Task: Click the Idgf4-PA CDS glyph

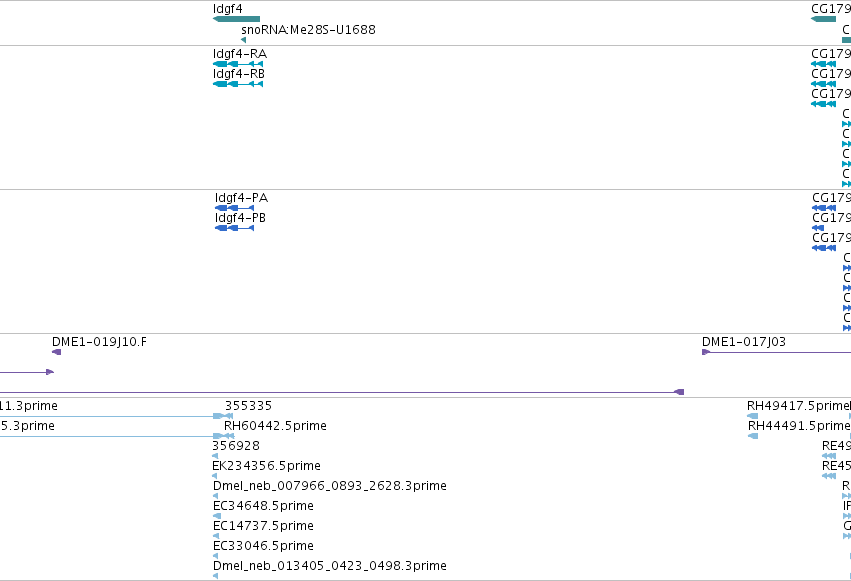Action: point(234,208)
